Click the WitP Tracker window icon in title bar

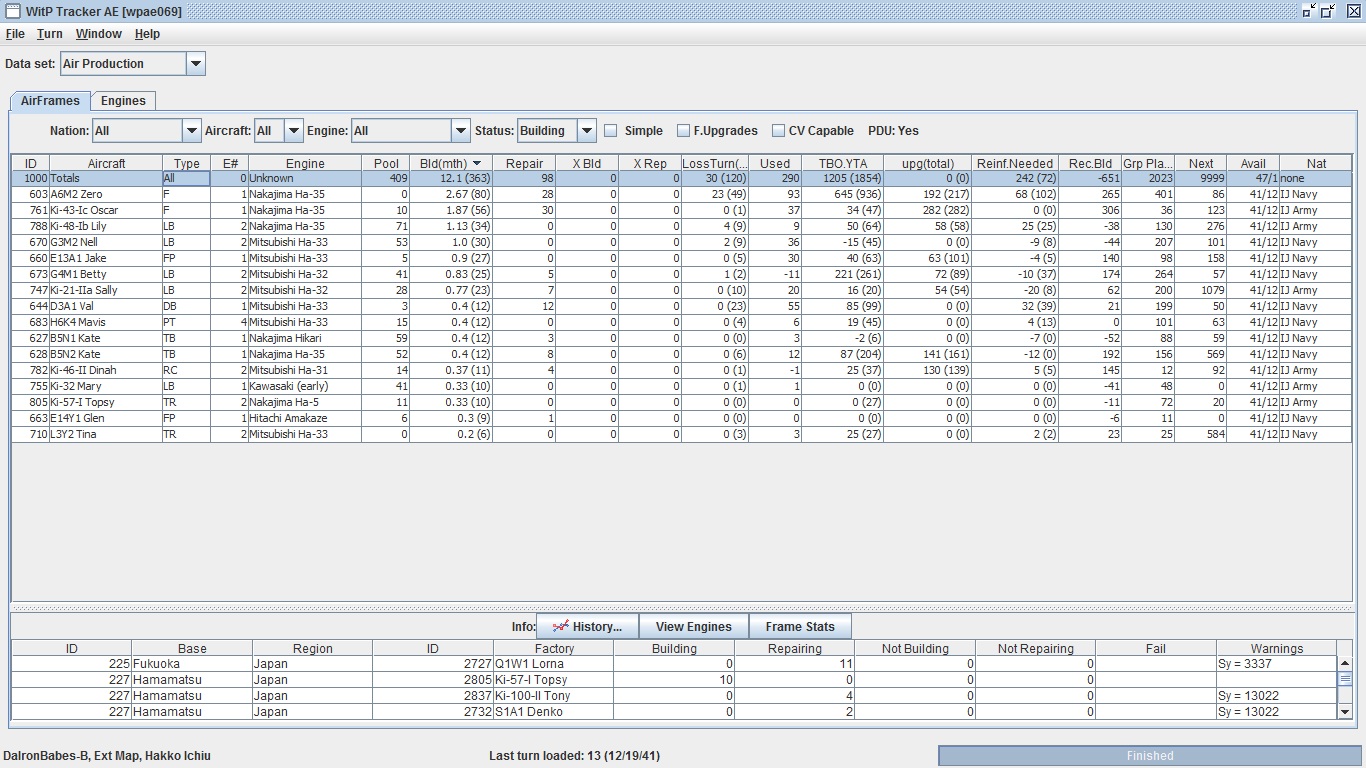pyautogui.click(x=12, y=11)
